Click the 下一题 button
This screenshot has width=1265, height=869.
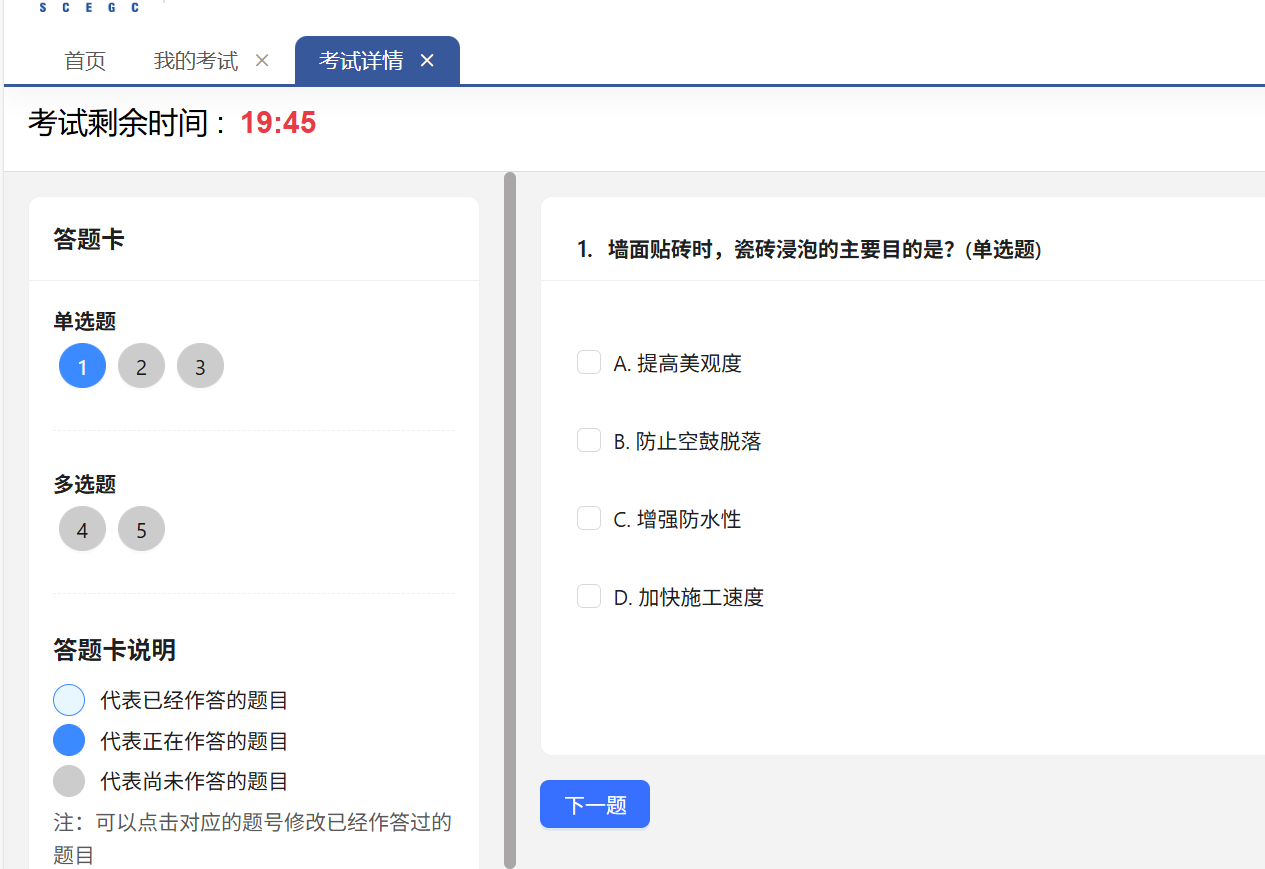click(595, 805)
